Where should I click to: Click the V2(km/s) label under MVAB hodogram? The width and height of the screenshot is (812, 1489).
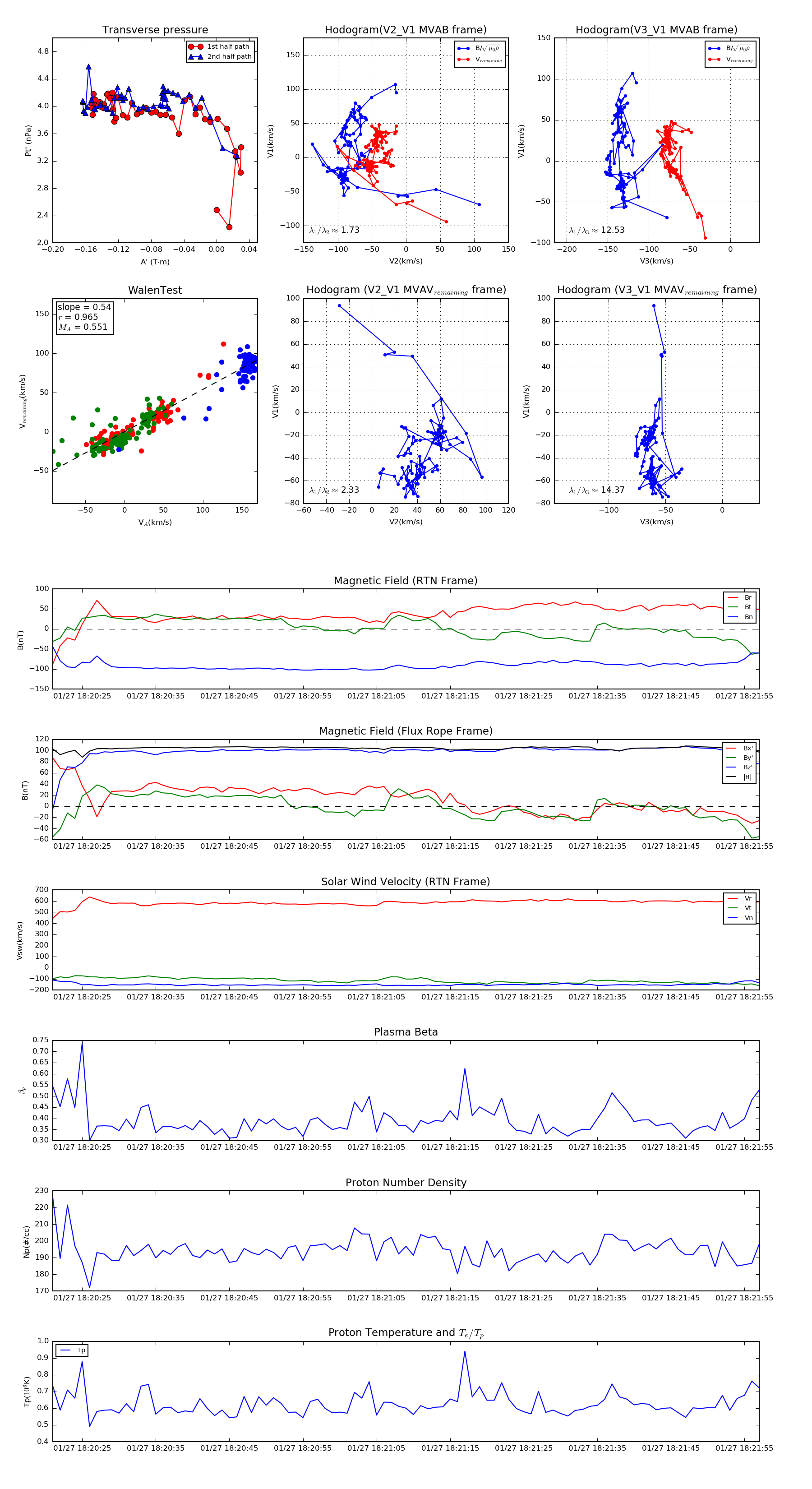point(406,261)
